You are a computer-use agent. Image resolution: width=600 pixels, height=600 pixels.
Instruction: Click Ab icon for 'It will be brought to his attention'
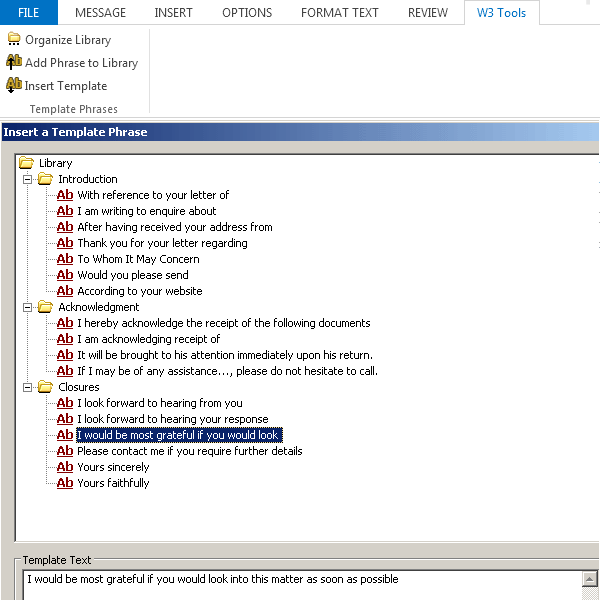[65, 355]
